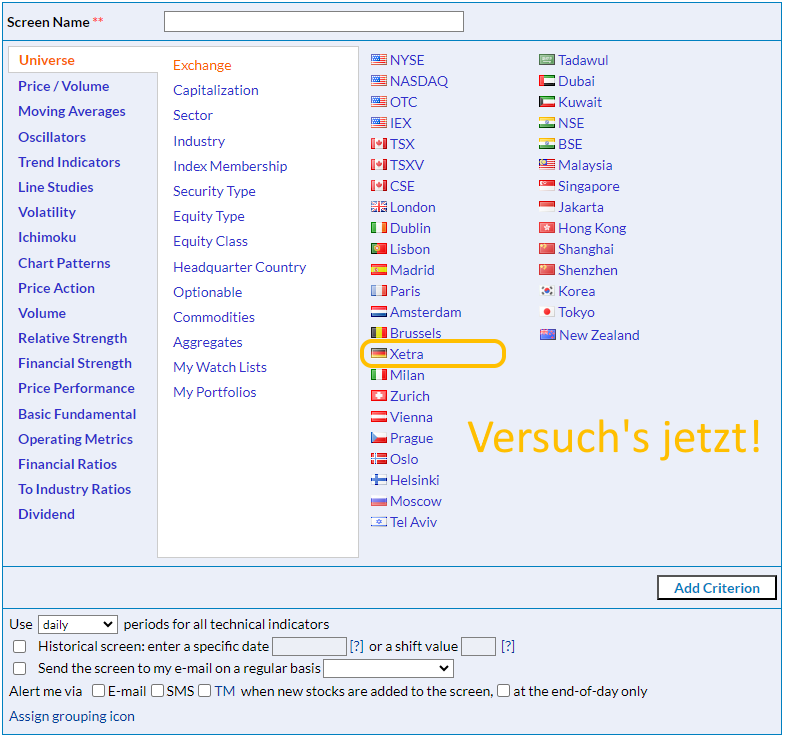Tick the TM alert checkbox

click(205, 691)
